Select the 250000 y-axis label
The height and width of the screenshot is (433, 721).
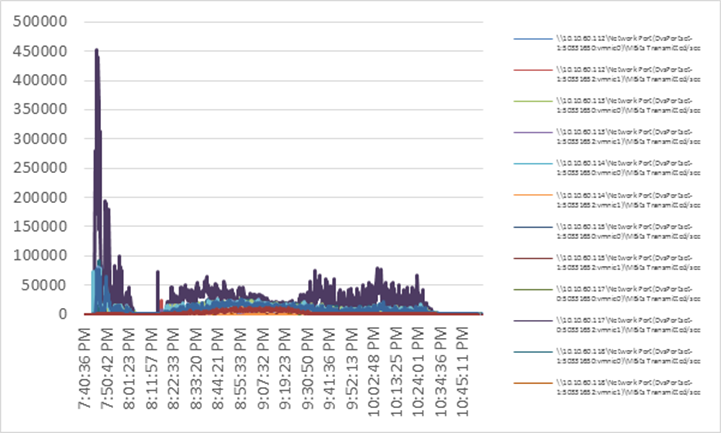click(40, 168)
